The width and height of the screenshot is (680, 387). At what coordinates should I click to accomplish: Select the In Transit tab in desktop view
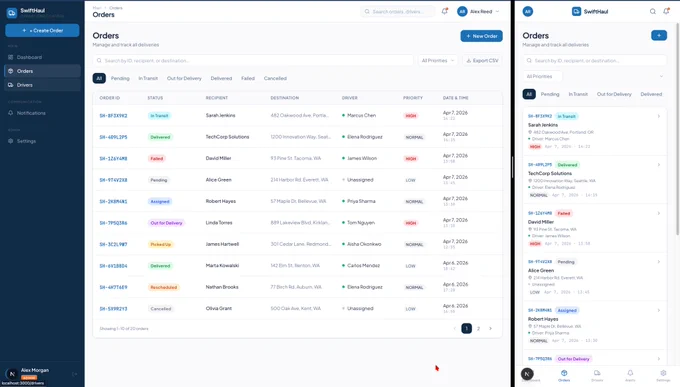coord(148,79)
